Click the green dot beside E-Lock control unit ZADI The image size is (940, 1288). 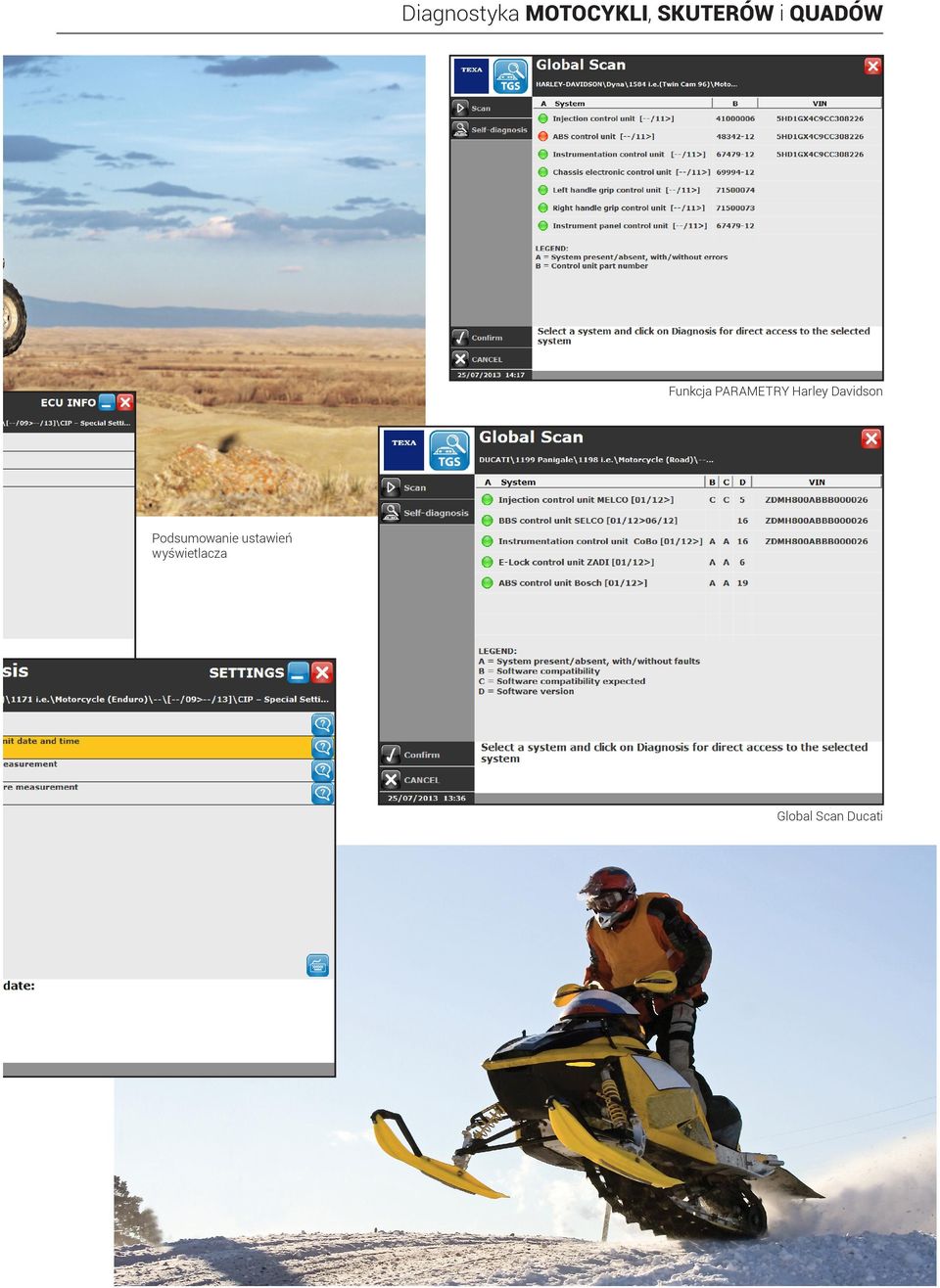(487, 562)
